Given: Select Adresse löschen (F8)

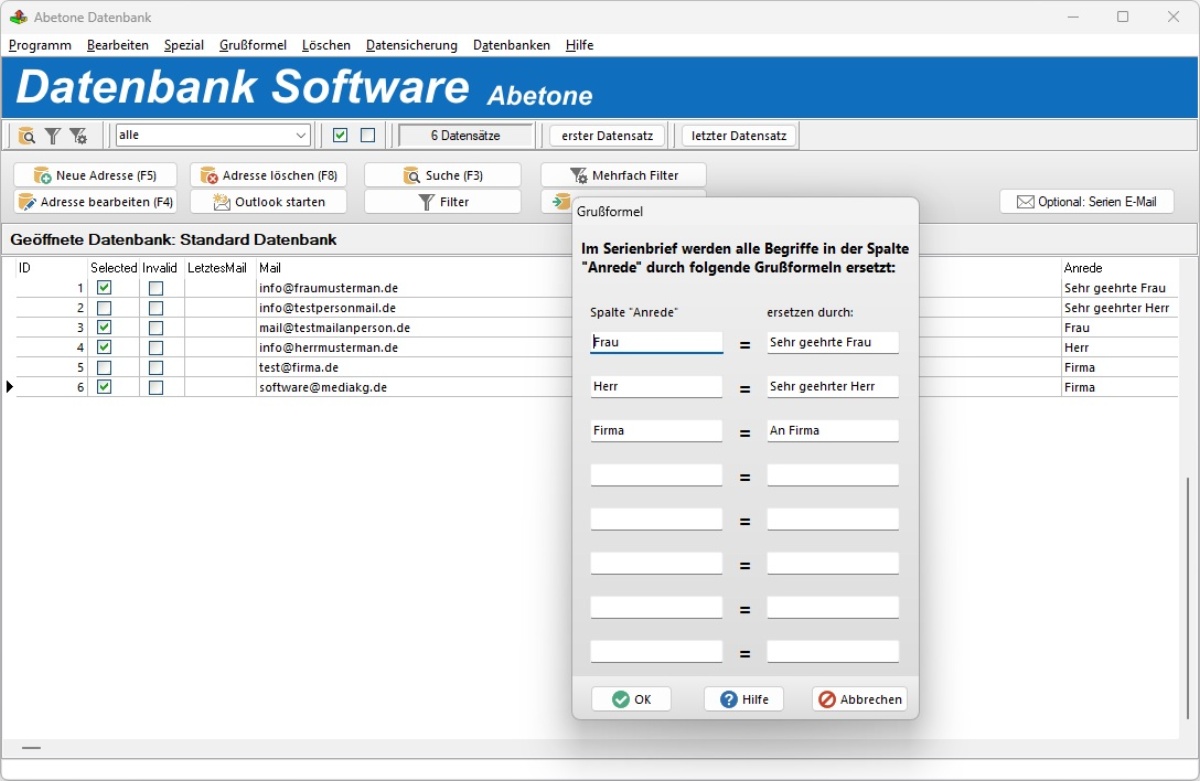Looking at the screenshot, I should (268, 174).
